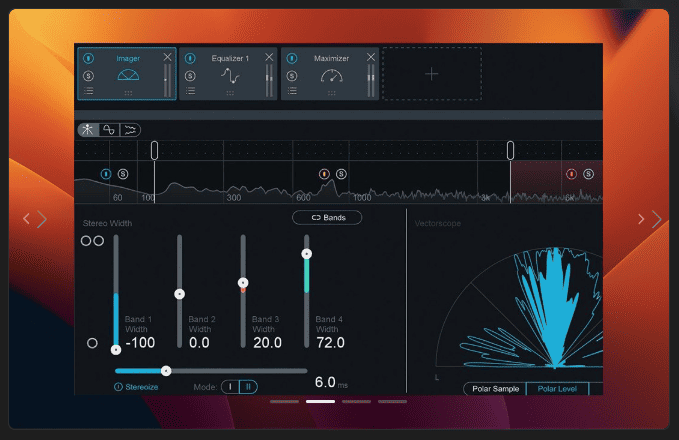Click the linked Bands button
The image size is (679, 440).
327,217
